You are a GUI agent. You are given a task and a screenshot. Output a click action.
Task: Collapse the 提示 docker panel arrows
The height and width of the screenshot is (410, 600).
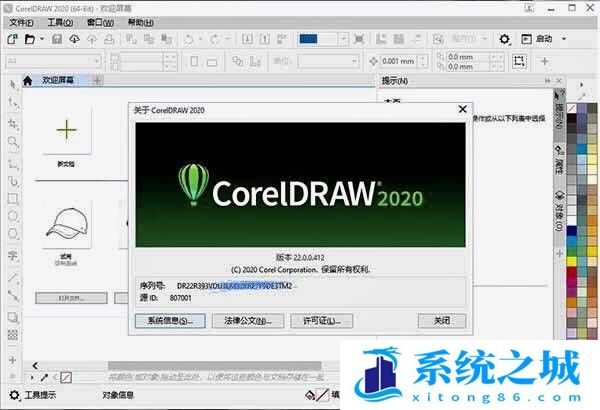pos(548,81)
